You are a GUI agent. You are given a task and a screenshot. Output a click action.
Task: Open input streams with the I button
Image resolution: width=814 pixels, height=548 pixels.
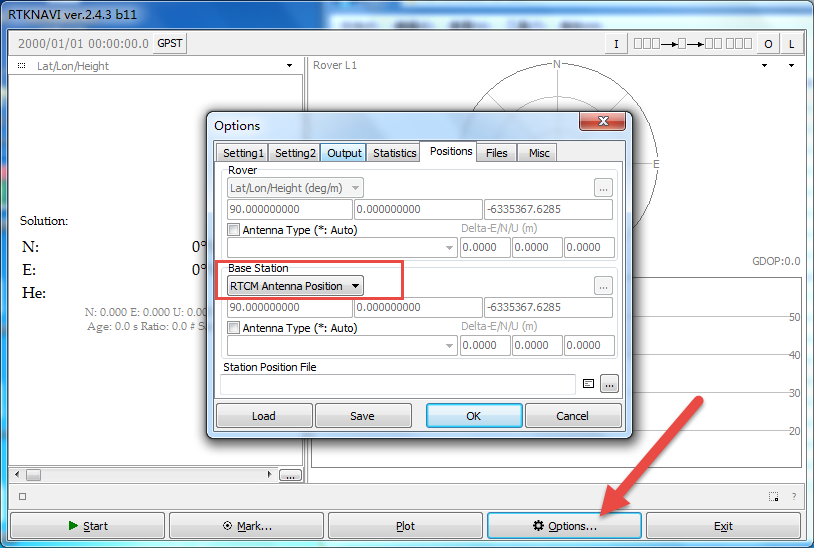click(x=616, y=44)
